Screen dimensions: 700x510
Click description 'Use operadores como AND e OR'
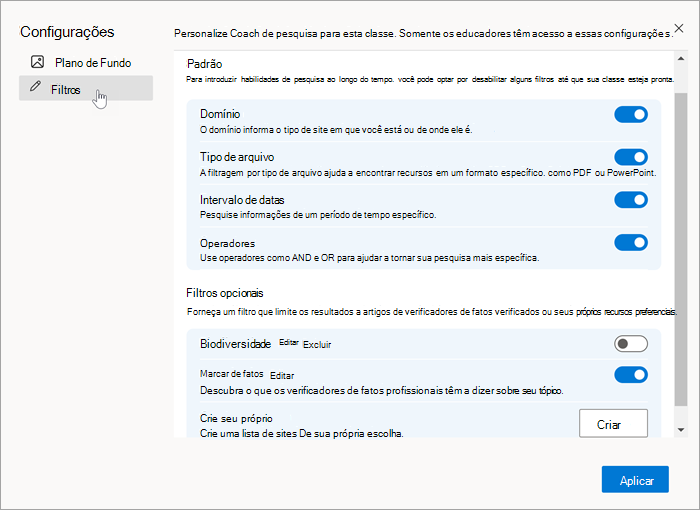[369, 258]
